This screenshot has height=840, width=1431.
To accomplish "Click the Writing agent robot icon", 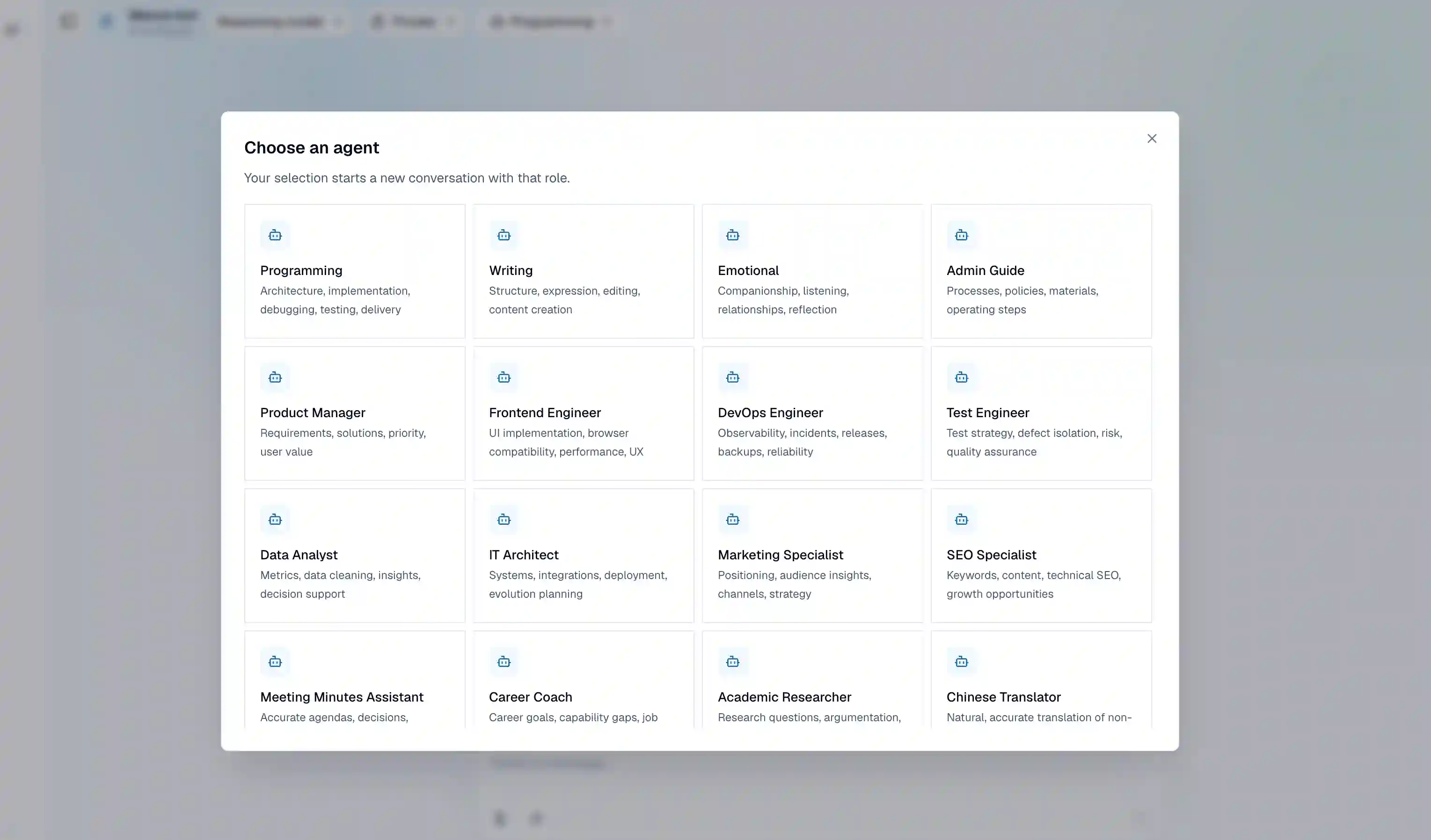I will [x=504, y=235].
